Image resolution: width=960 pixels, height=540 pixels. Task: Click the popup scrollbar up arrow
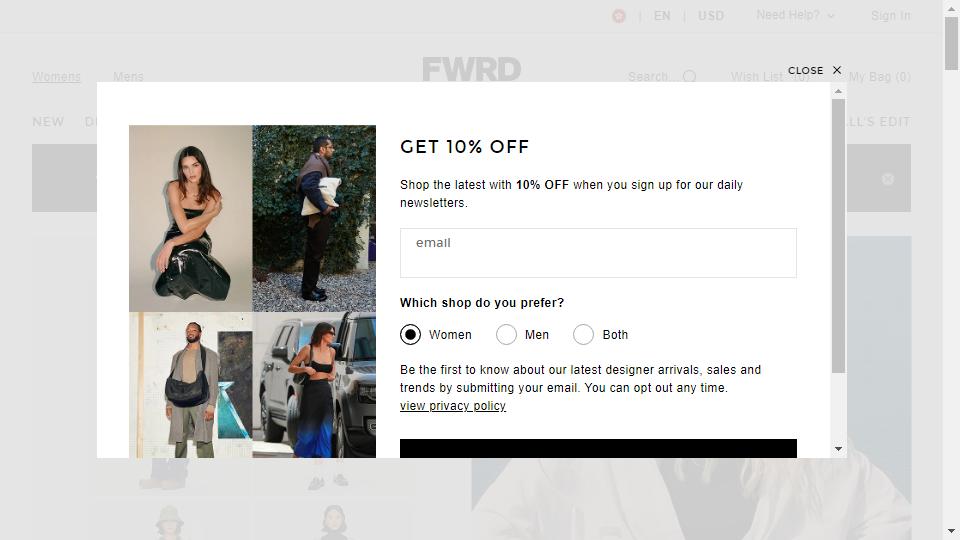pyautogui.click(x=838, y=91)
